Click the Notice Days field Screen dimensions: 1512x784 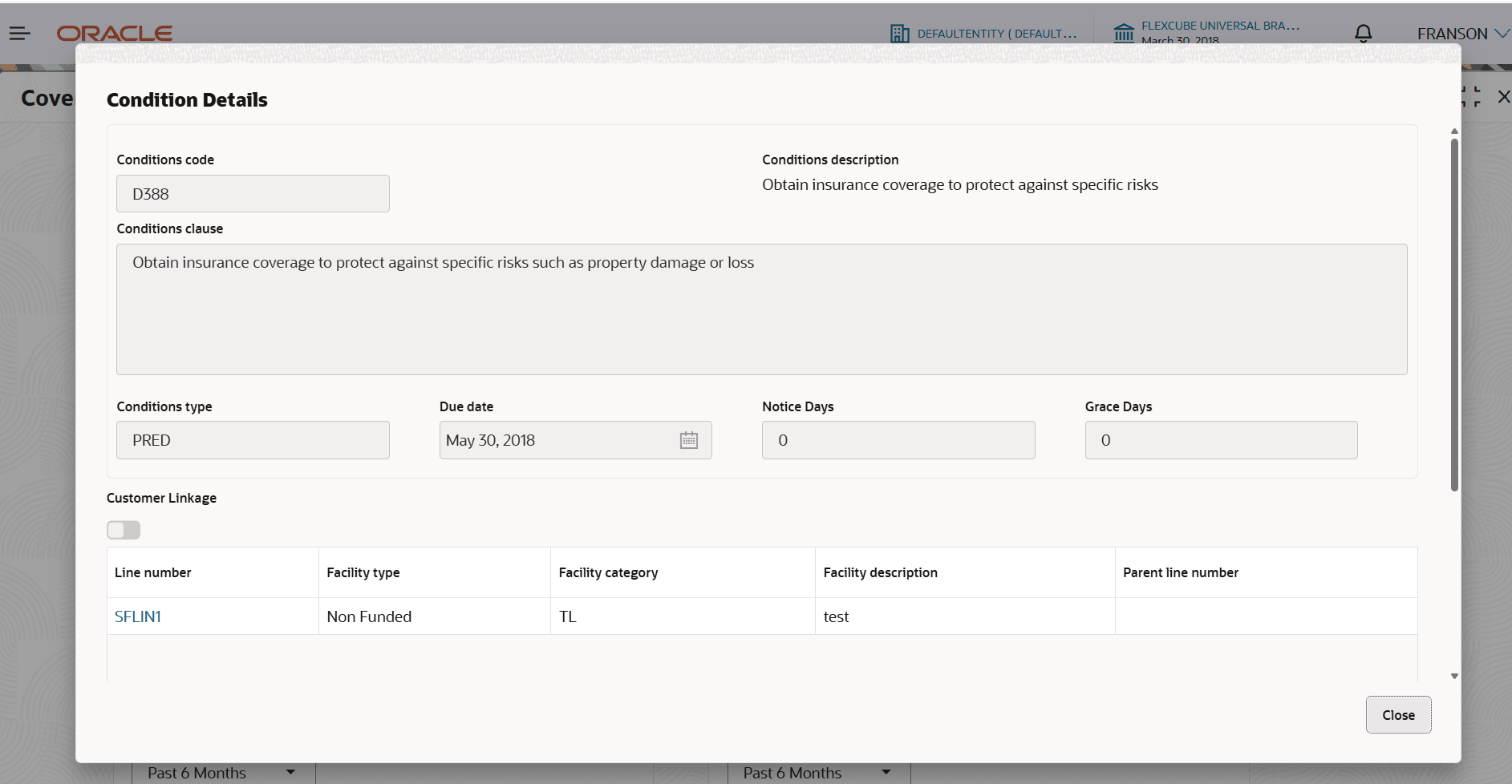tap(898, 440)
